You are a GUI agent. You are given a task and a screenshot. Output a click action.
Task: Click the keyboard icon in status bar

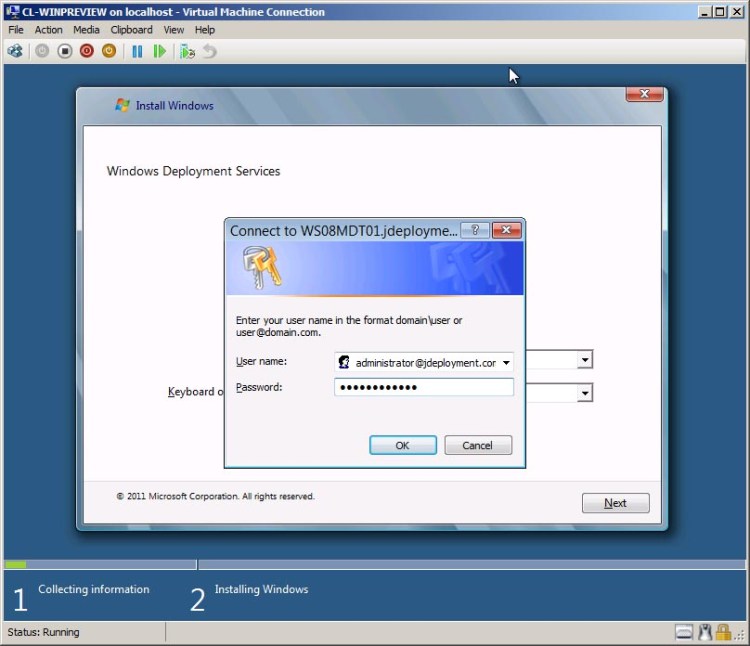pyautogui.click(x=684, y=632)
